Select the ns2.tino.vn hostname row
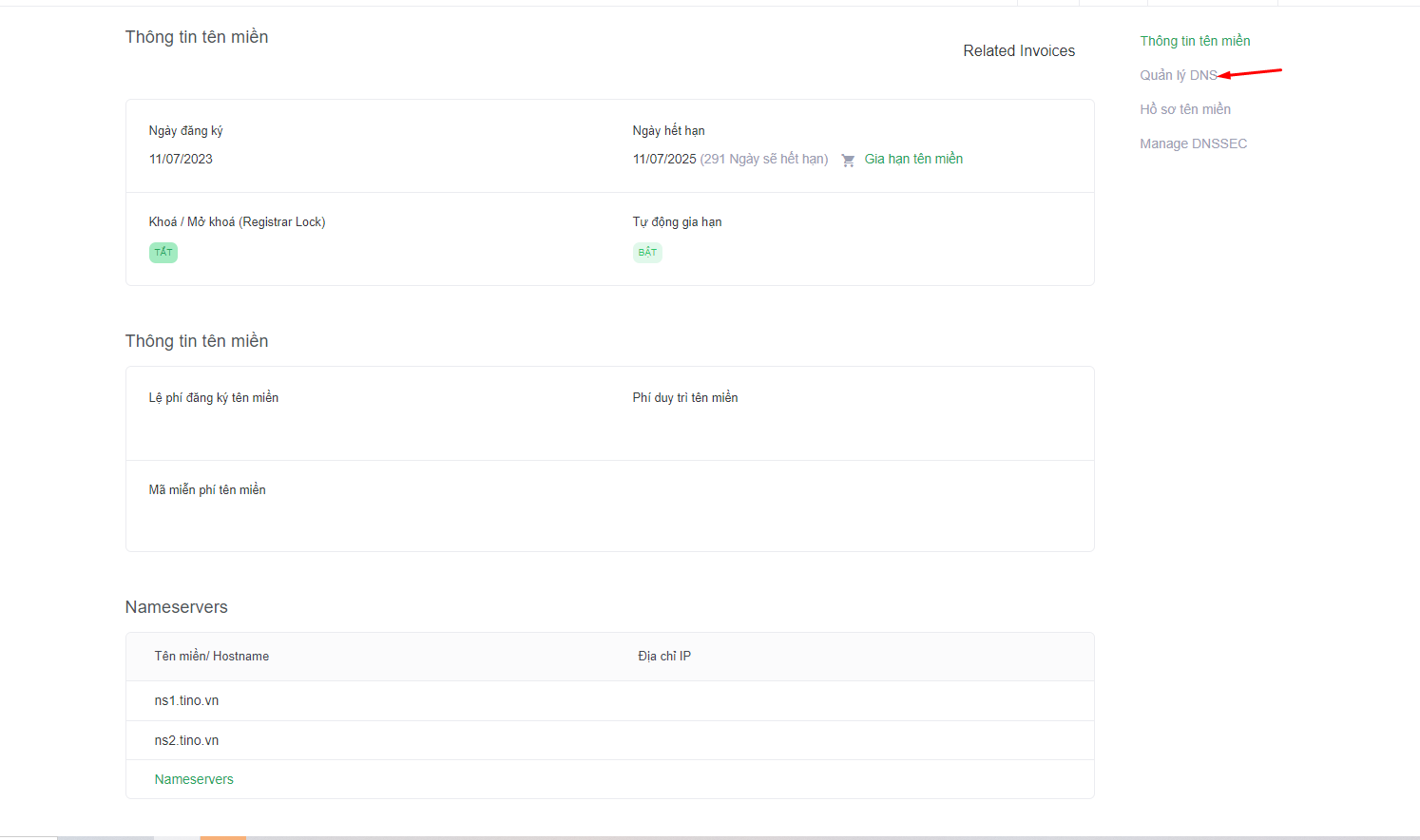This screenshot has width=1420, height=840. point(610,740)
